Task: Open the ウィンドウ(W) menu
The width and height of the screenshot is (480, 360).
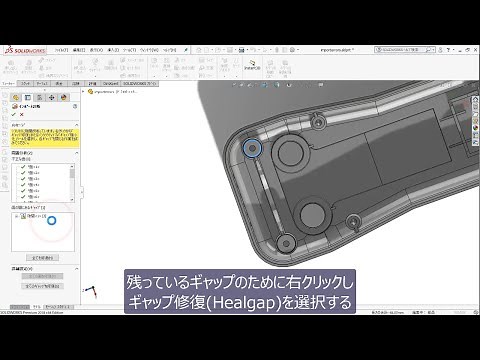Action: pos(149,50)
